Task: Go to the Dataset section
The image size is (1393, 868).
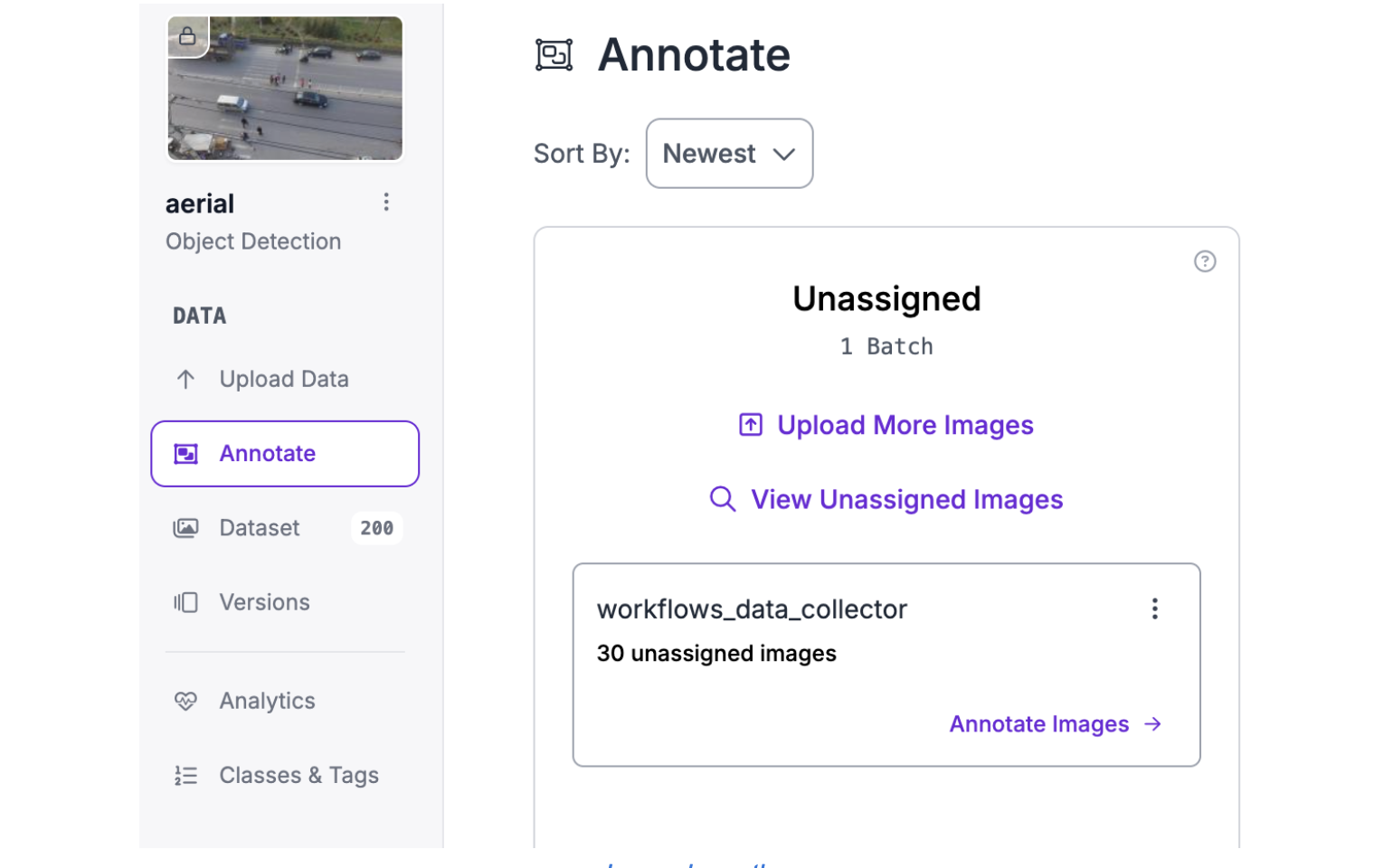Action: tap(260, 528)
